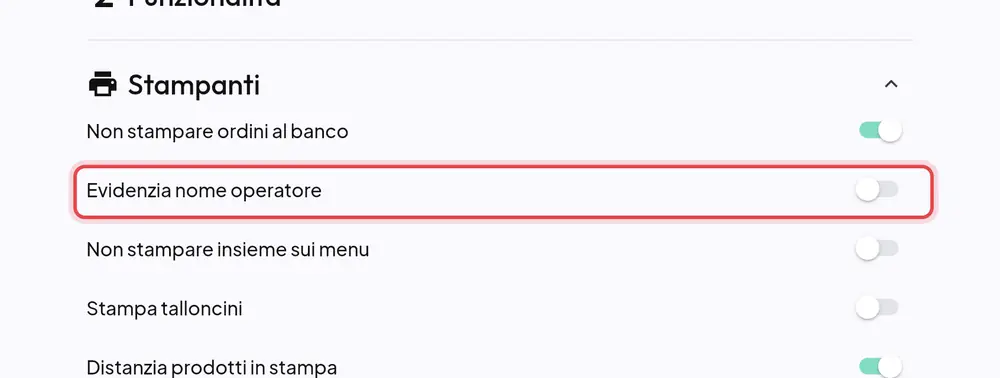Click the Stampa talloncini label text
Image resolution: width=1000 pixels, height=378 pixels.
[165, 309]
